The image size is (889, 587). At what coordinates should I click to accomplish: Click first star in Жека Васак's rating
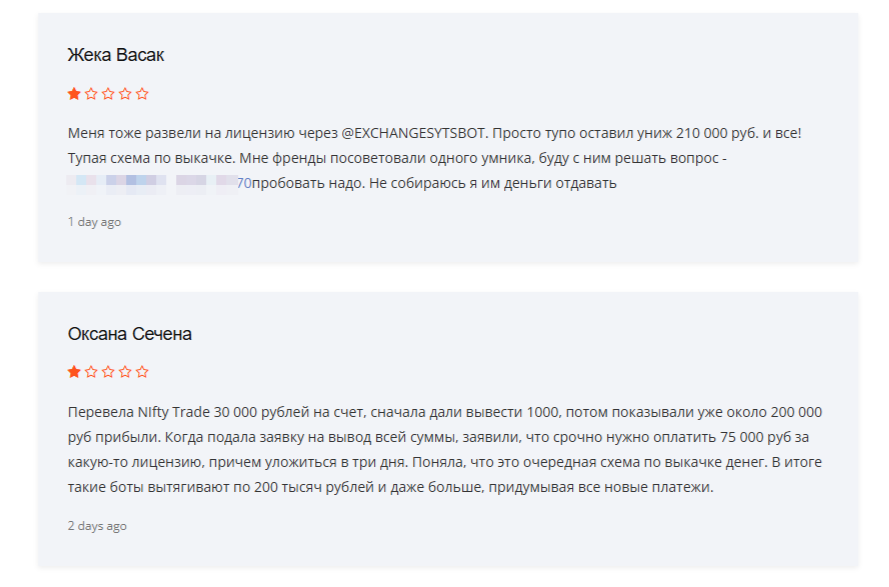(x=74, y=94)
